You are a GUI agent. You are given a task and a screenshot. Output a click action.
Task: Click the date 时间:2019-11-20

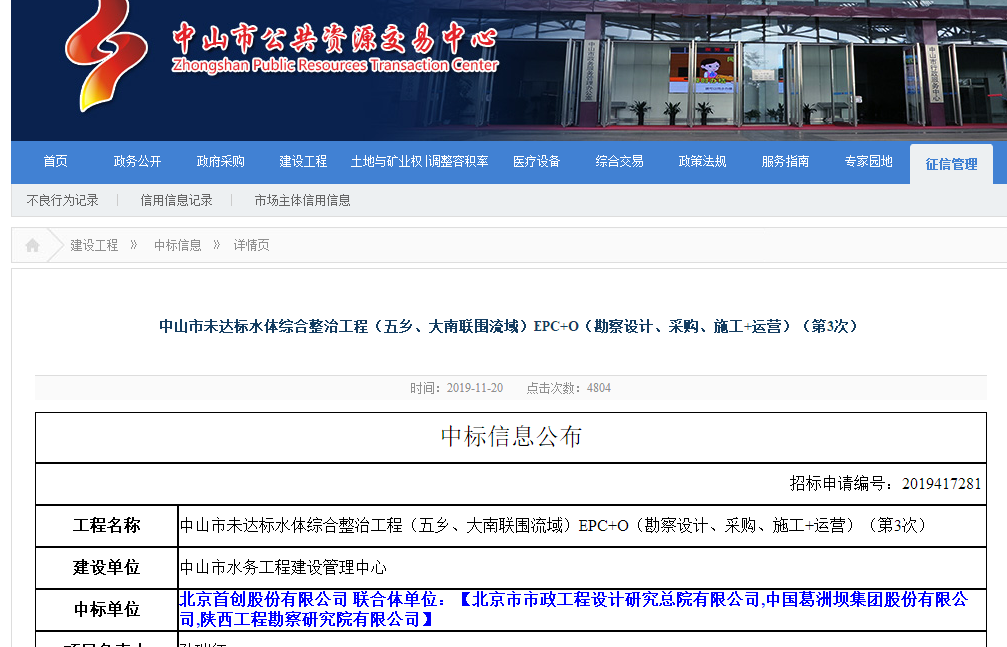pos(456,388)
